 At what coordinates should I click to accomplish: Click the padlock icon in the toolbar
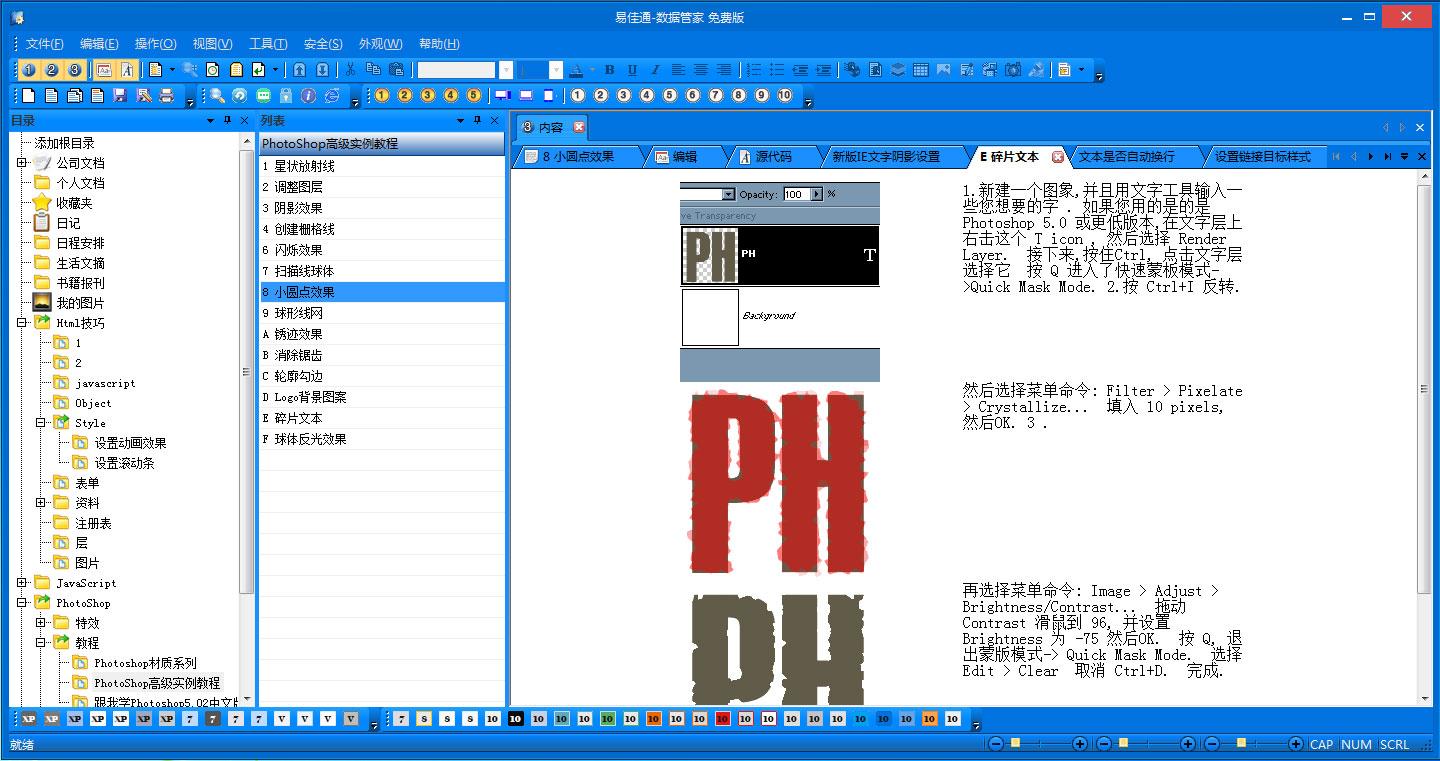286,96
